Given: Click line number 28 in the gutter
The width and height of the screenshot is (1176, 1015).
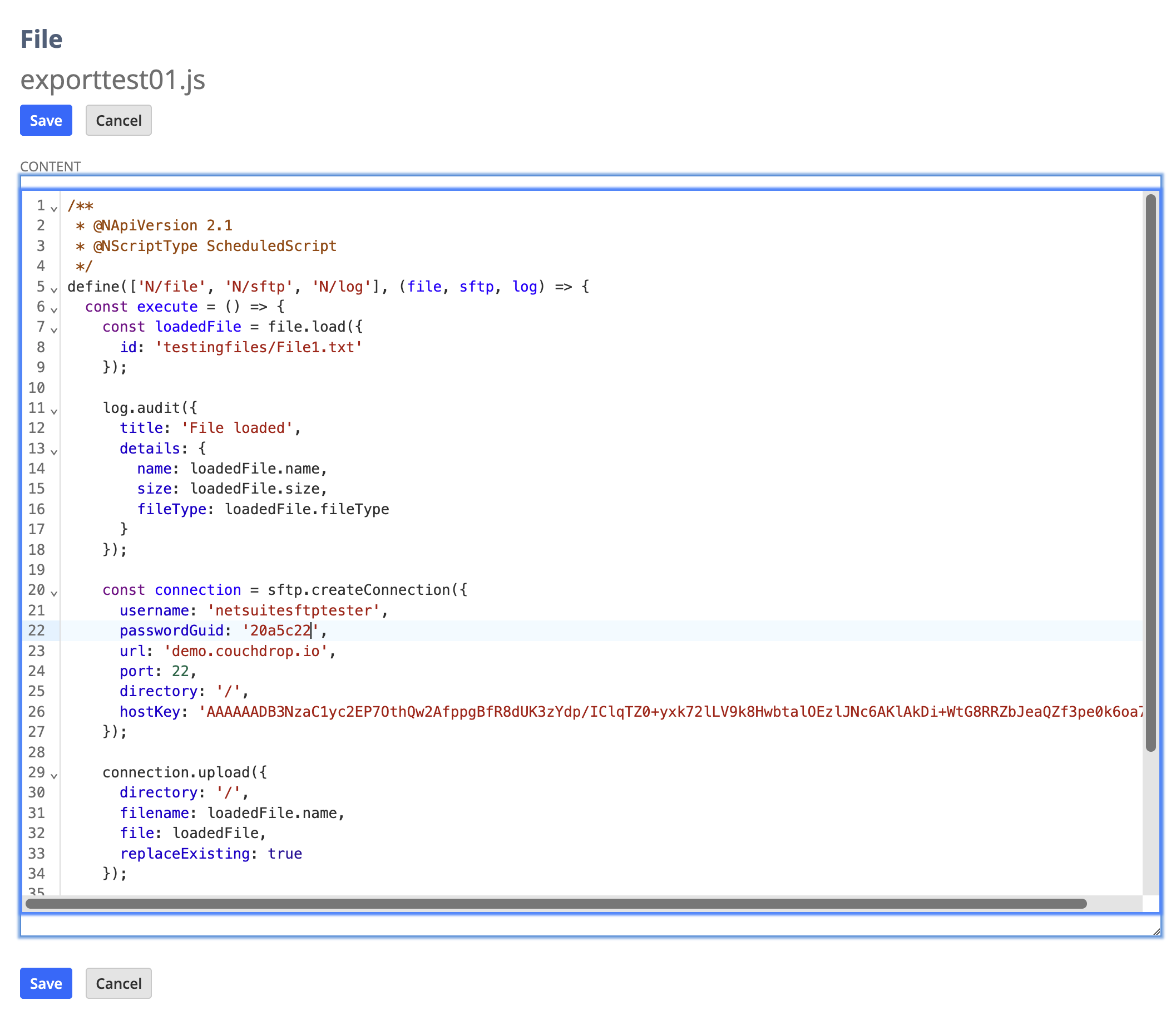Looking at the screenshot, I should click(37, 752).
